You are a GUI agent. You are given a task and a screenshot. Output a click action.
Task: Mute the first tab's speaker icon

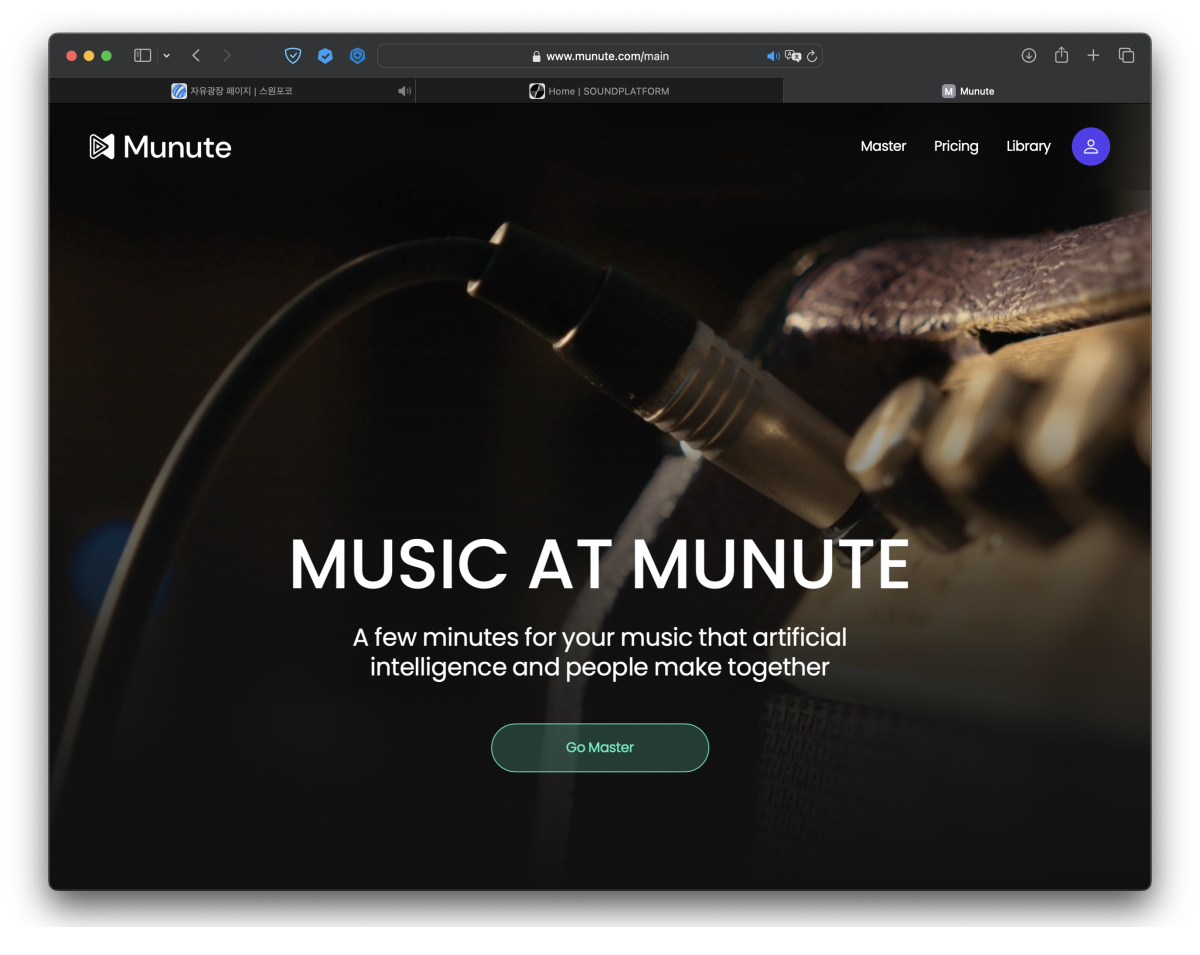tap(404, 91)
